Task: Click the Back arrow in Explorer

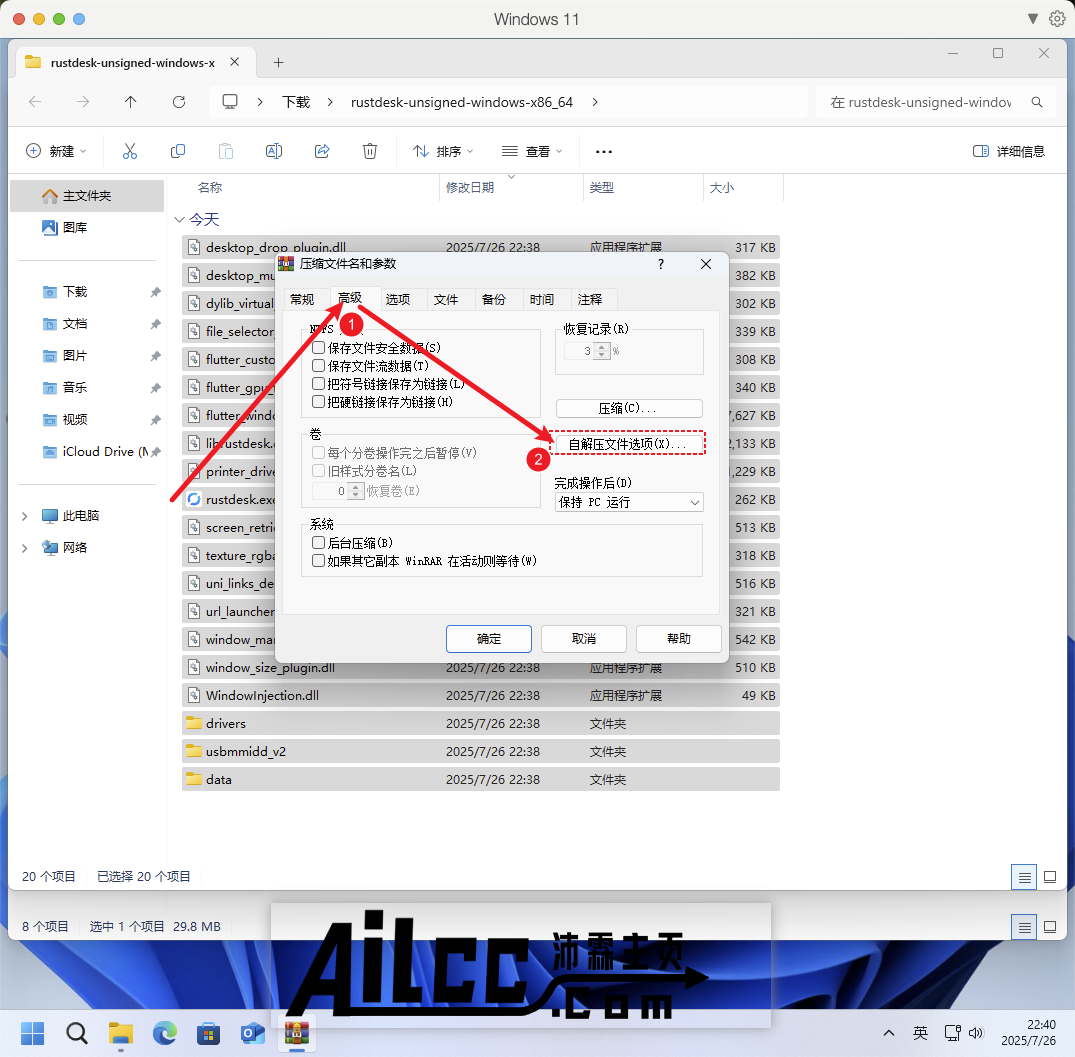Action: (x=35, y=102)
